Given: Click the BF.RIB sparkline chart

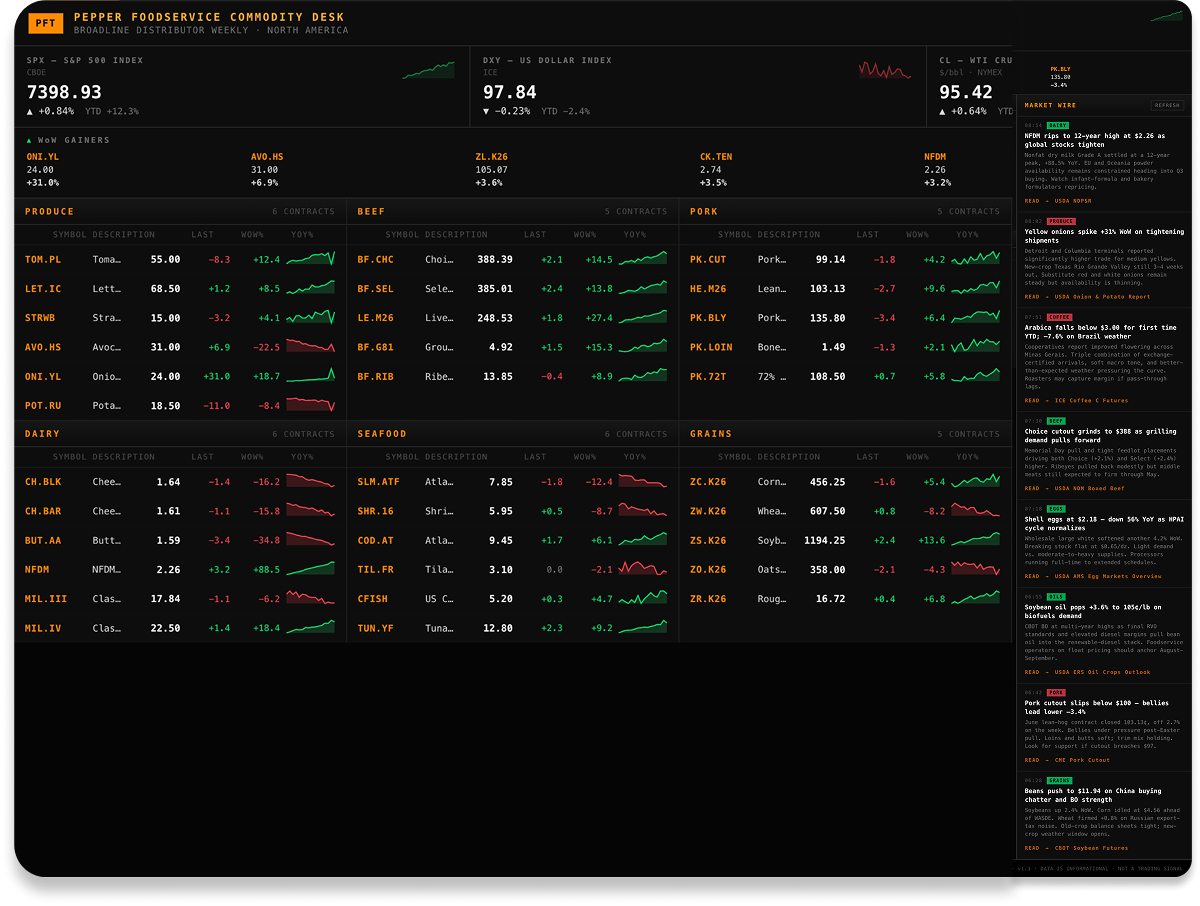Looking at the screenshot, I should click(x=643, y=376).
